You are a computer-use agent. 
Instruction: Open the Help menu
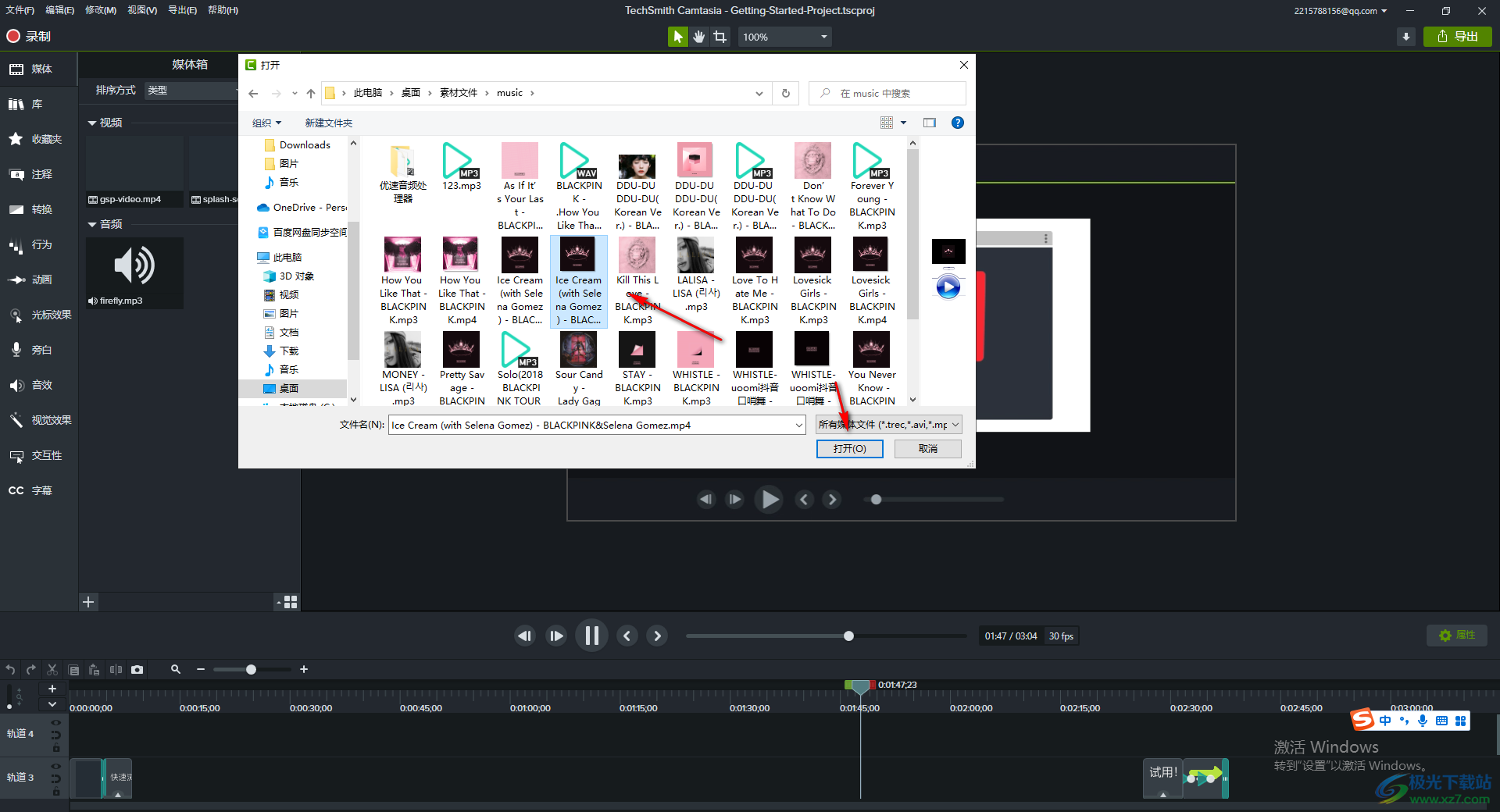[x=223, y=10]
